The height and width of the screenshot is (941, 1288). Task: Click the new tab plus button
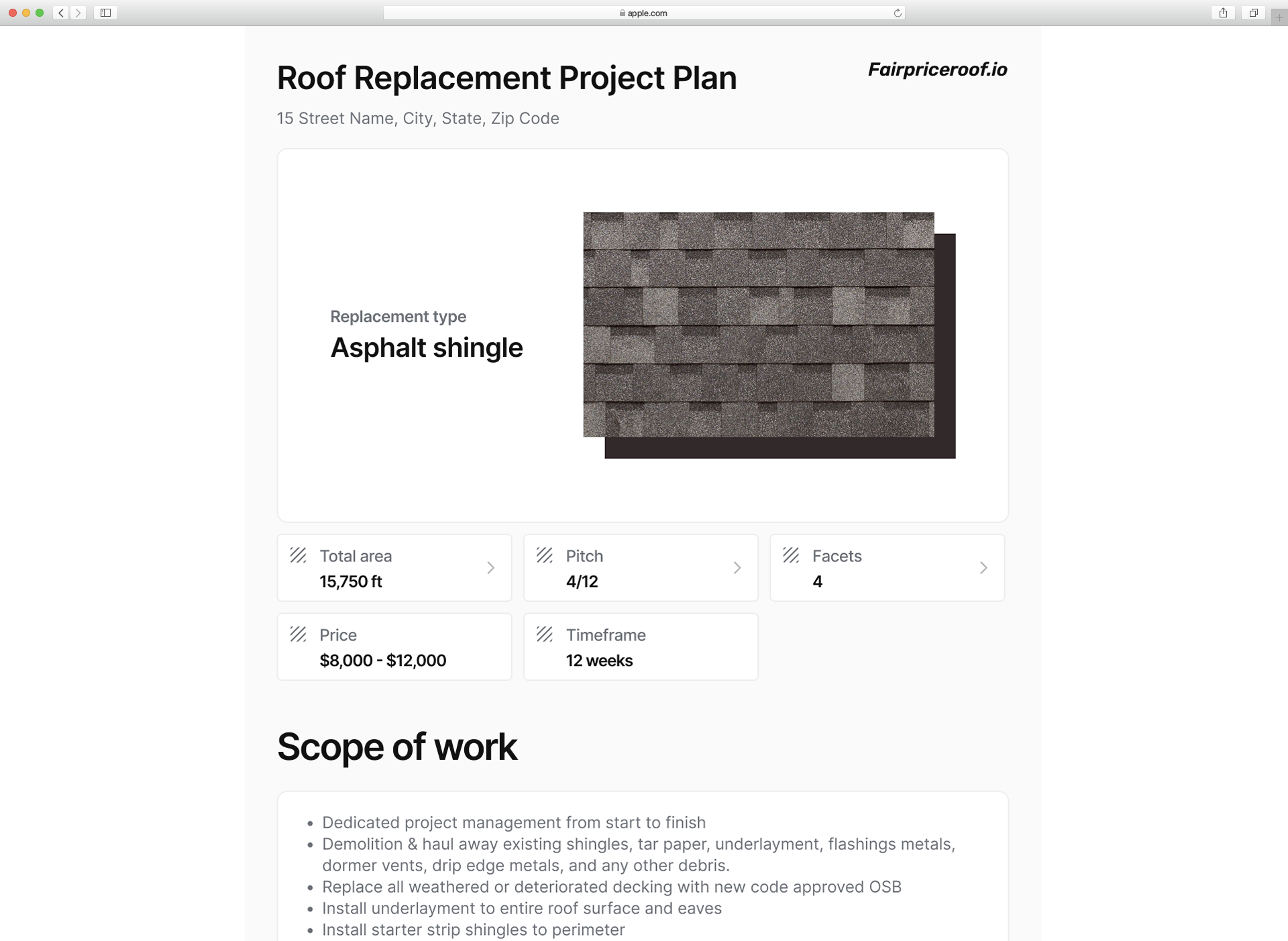tap(1279, 17)
